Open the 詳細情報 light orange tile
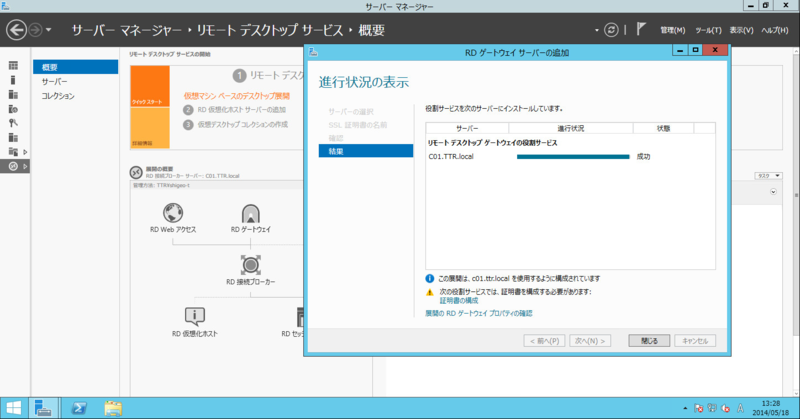The image size is (800, 419). [x=150, y=128]
